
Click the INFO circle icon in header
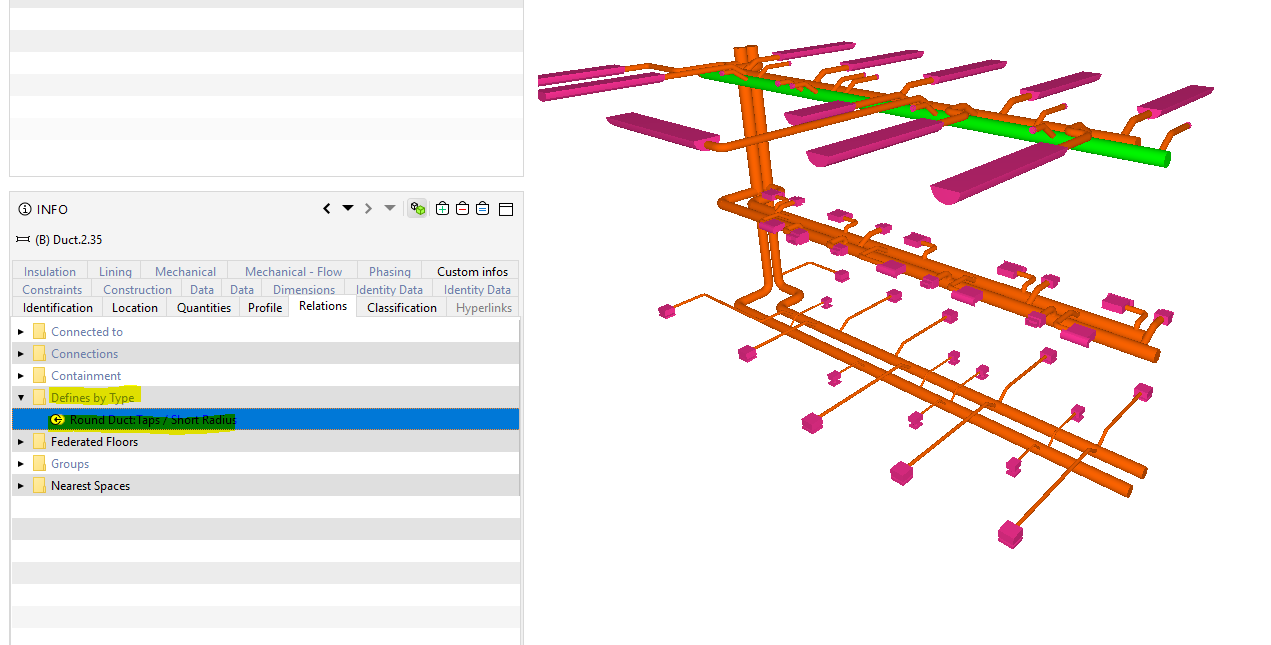tap(25, 209)
